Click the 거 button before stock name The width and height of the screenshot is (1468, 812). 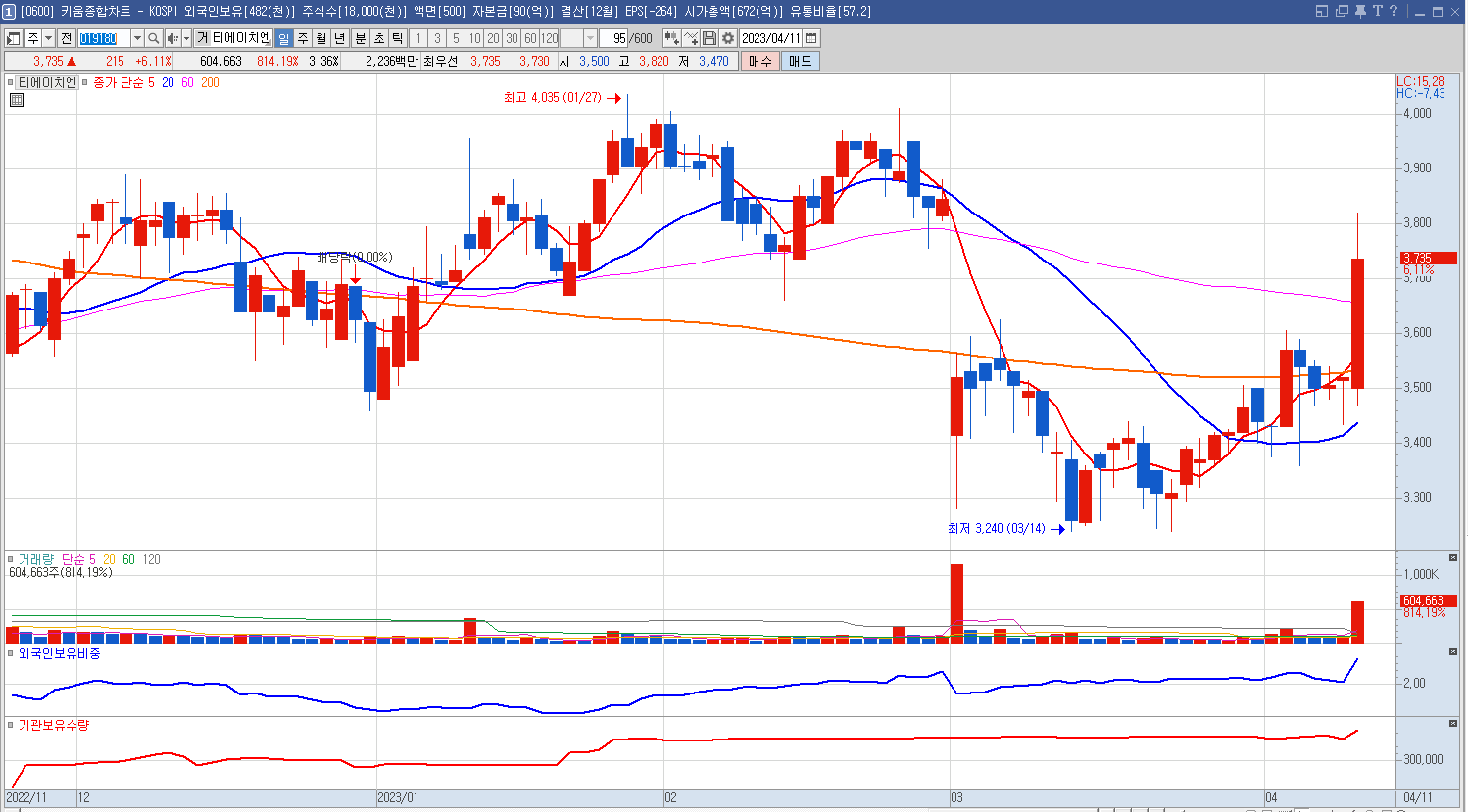(202, 38)
